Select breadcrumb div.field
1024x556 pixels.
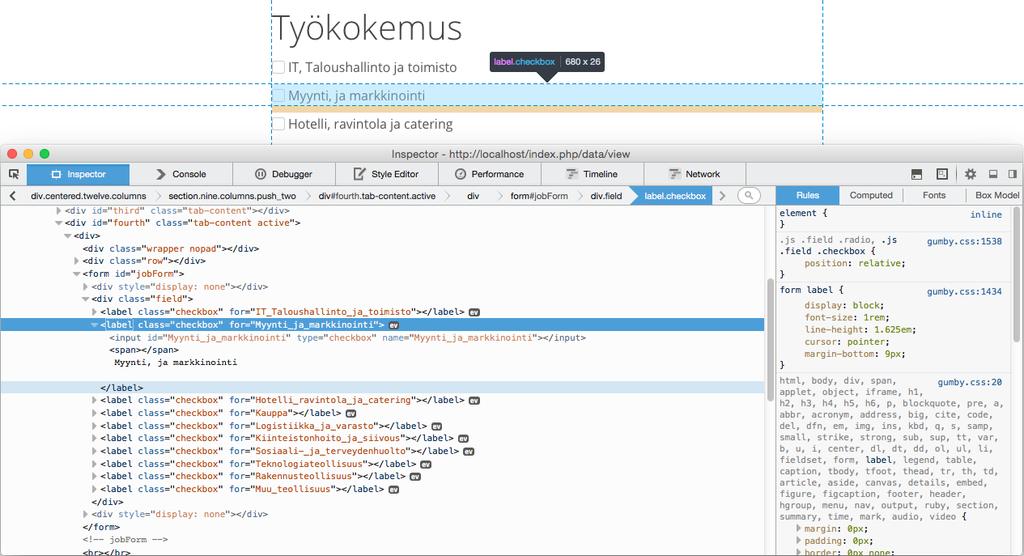(606, 196)
